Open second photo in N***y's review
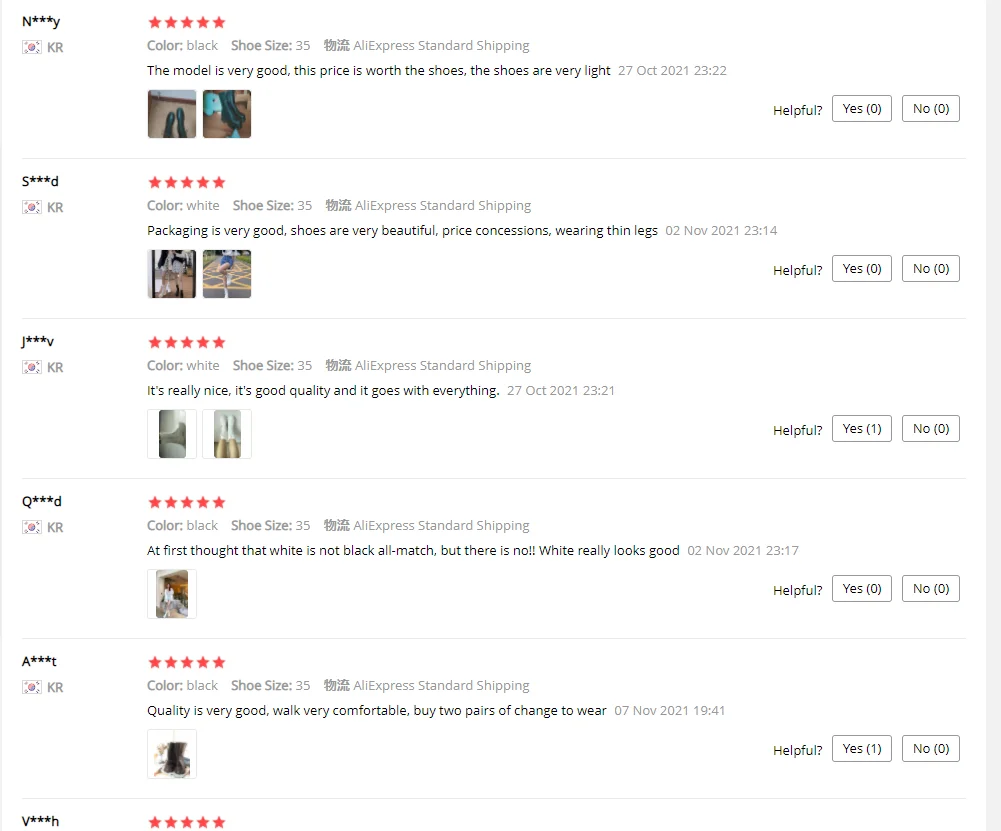Image resolution: width=1001 pixels, height=831 pixels. click(227, 114)
